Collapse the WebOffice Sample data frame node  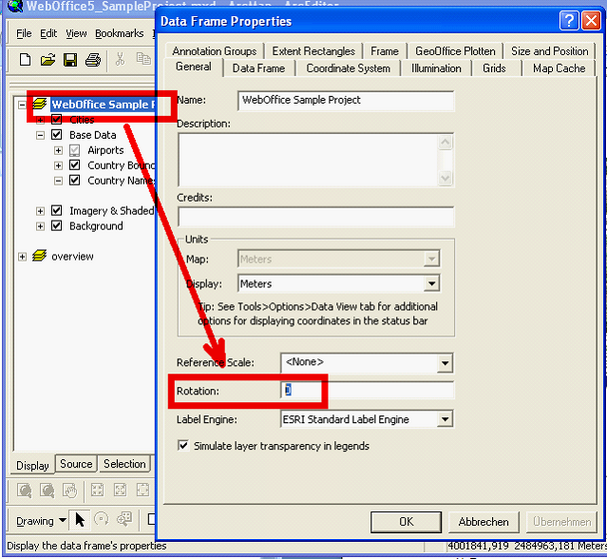pyautogui.click(x=22, y=105)
